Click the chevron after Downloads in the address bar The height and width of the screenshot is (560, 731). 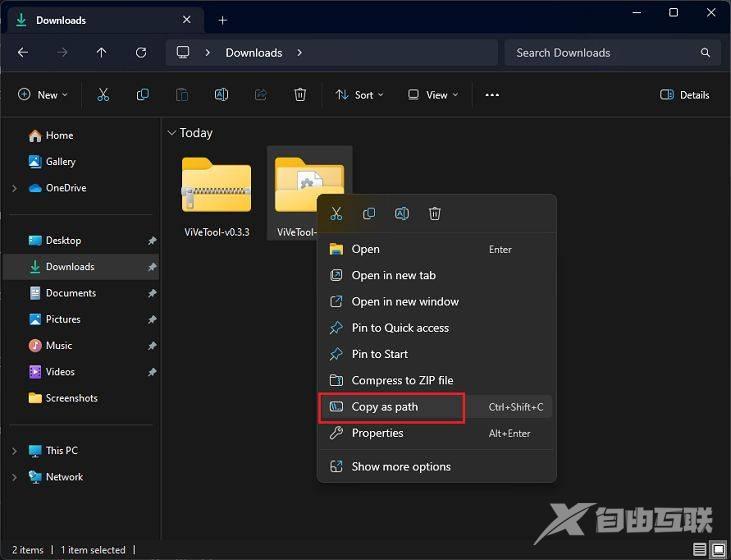pyautogui.click(x=299, y=53)
